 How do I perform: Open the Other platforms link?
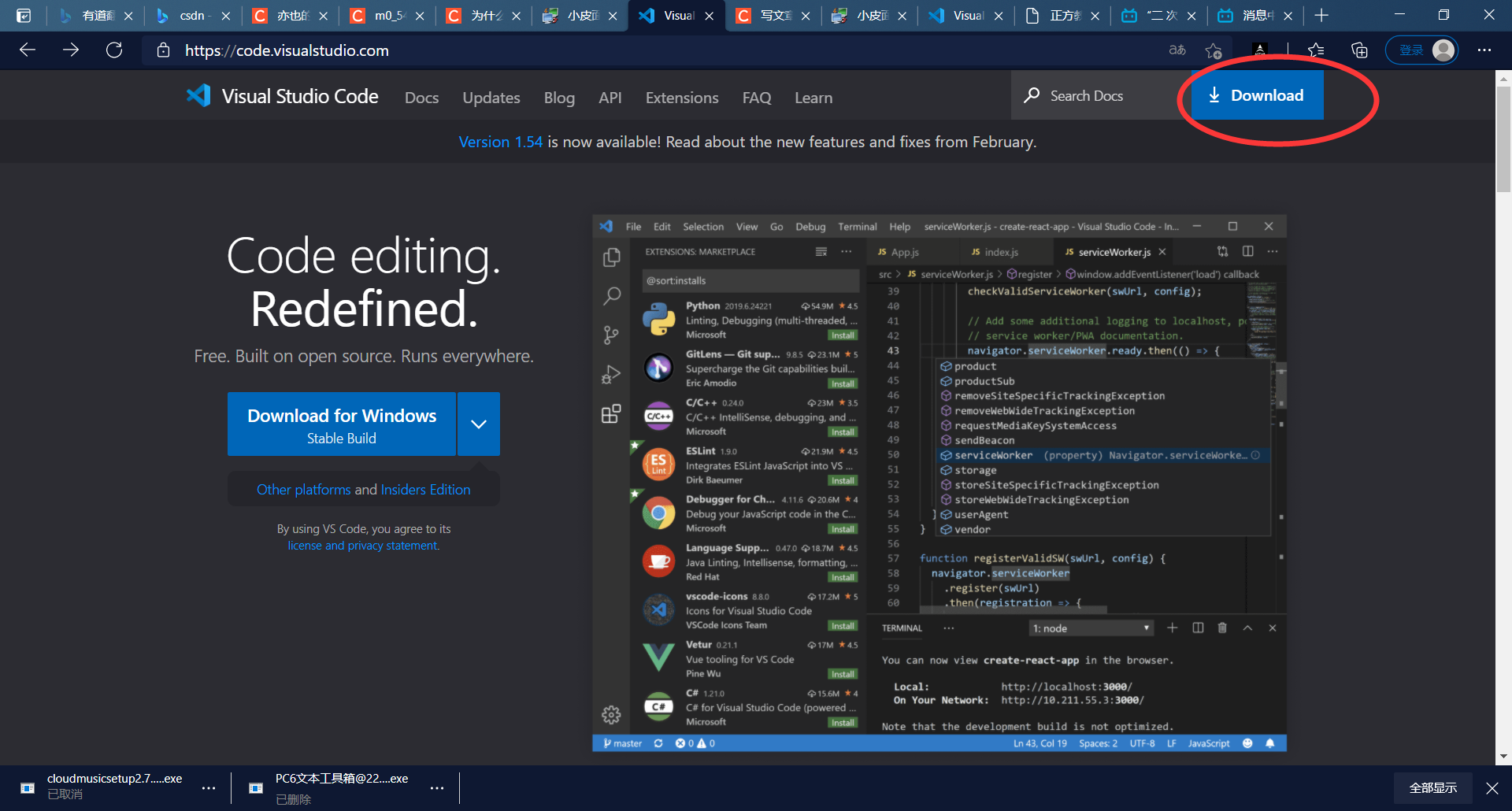click(x=304, y=489)
